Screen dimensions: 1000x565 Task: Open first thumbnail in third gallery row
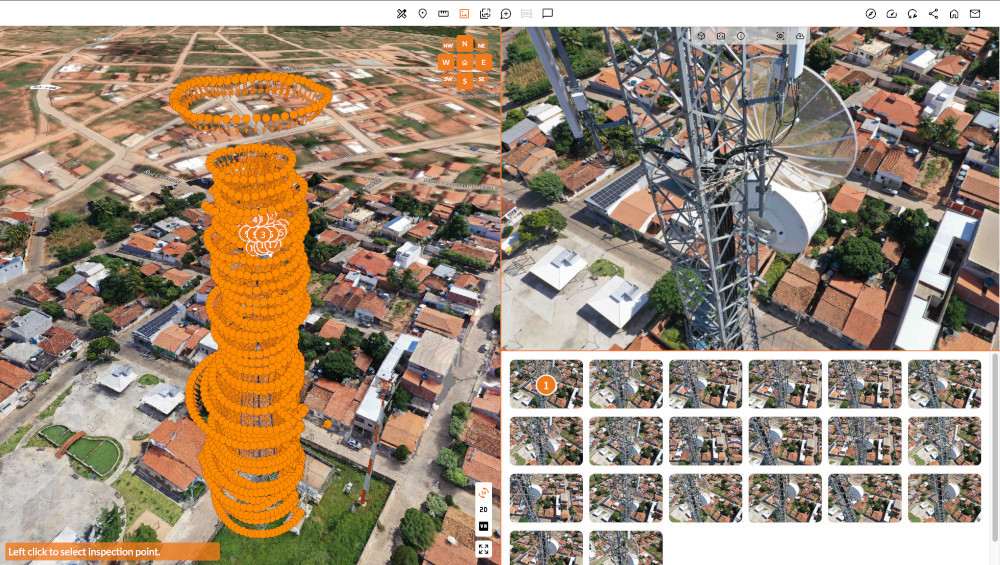[x=546, y=498]
